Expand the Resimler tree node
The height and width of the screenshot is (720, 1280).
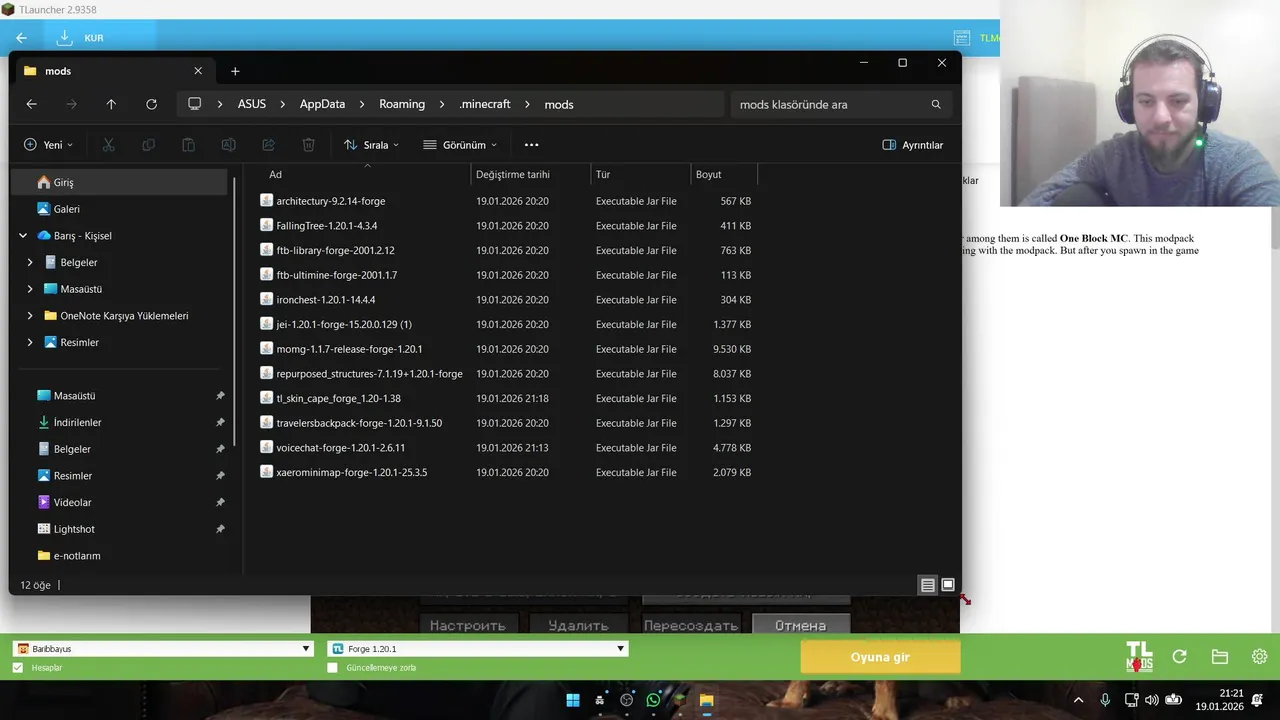coord(30,342)
